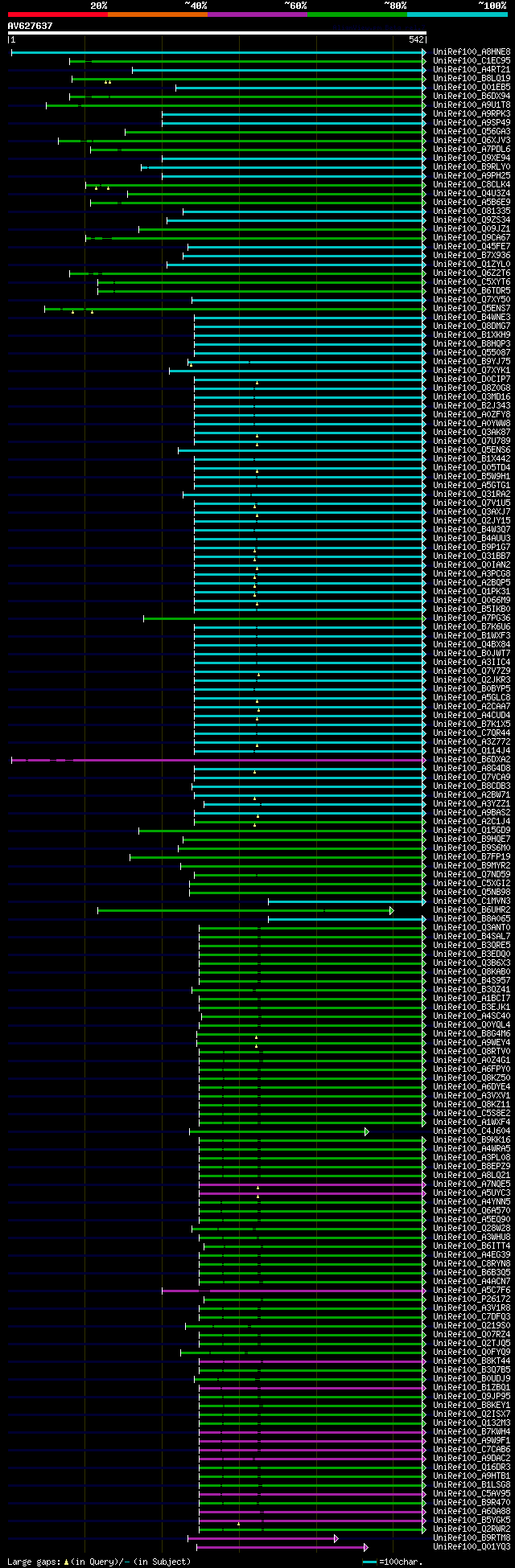Open hit UniRef100_B6DX94
The image size is (515, 1568).
point(472,96)
